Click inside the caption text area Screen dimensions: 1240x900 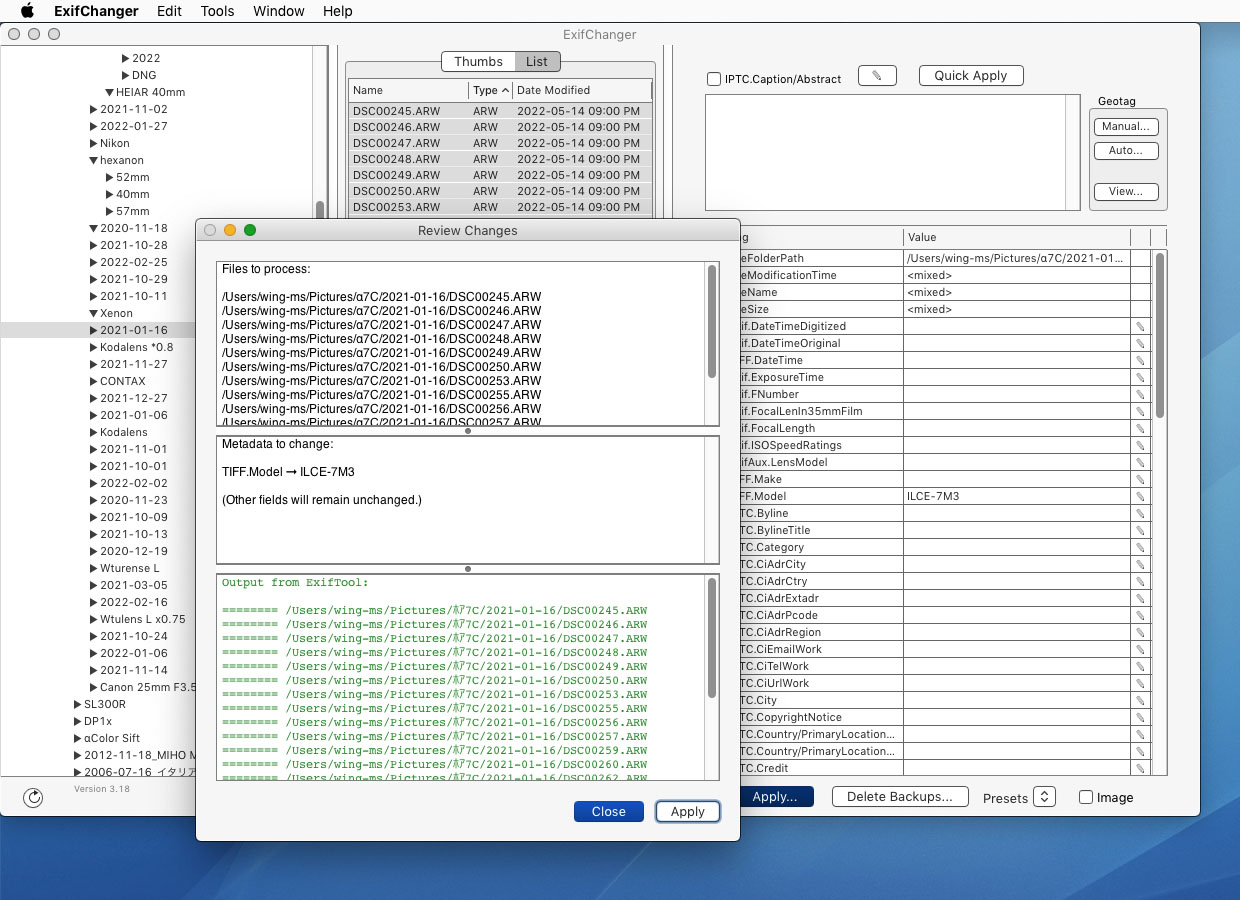885,152
